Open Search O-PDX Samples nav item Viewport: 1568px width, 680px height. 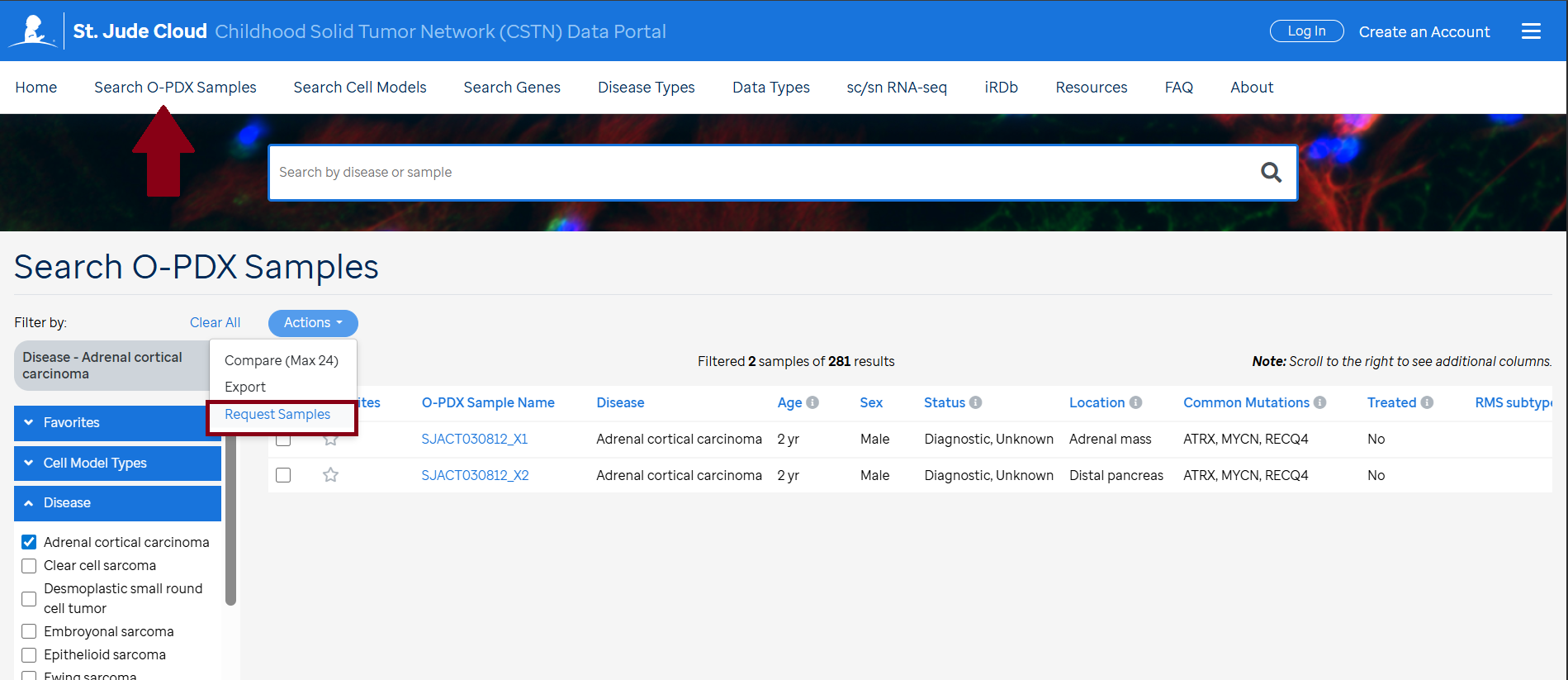(x=175, y=87)
